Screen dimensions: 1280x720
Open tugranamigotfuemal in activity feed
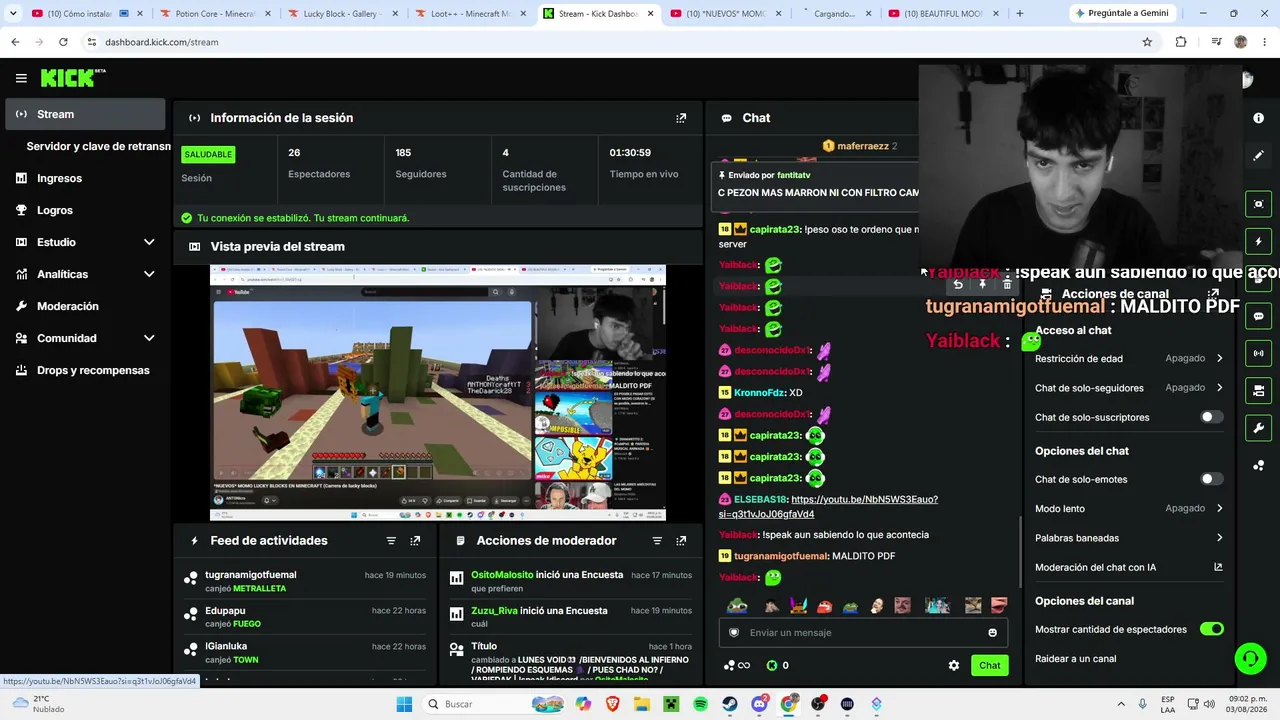point(251,575)
